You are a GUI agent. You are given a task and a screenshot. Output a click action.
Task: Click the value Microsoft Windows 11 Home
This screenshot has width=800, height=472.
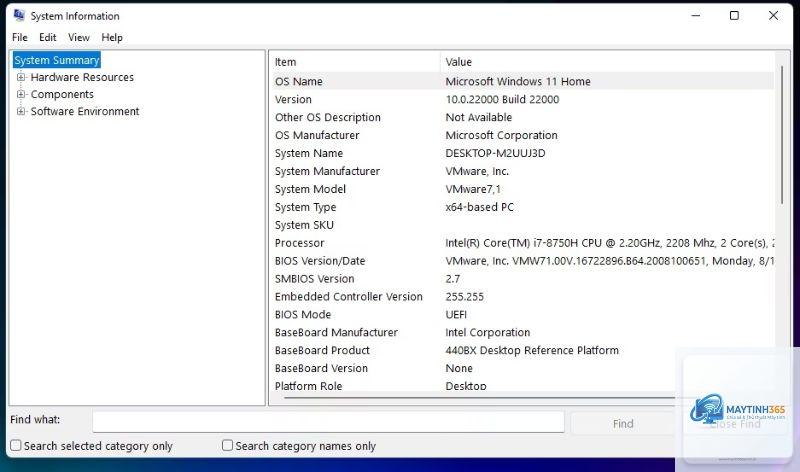click(518, 81)
